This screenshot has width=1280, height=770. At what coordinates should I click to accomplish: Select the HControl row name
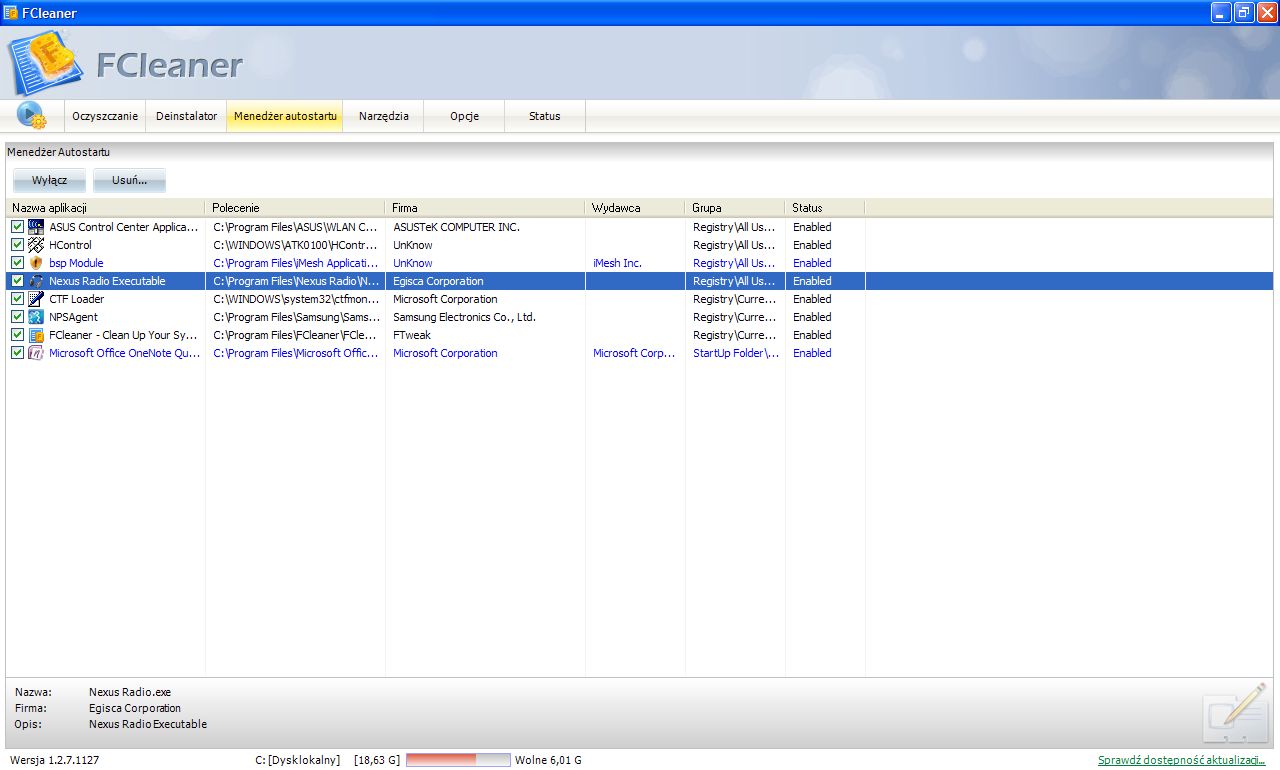(70, 245)
